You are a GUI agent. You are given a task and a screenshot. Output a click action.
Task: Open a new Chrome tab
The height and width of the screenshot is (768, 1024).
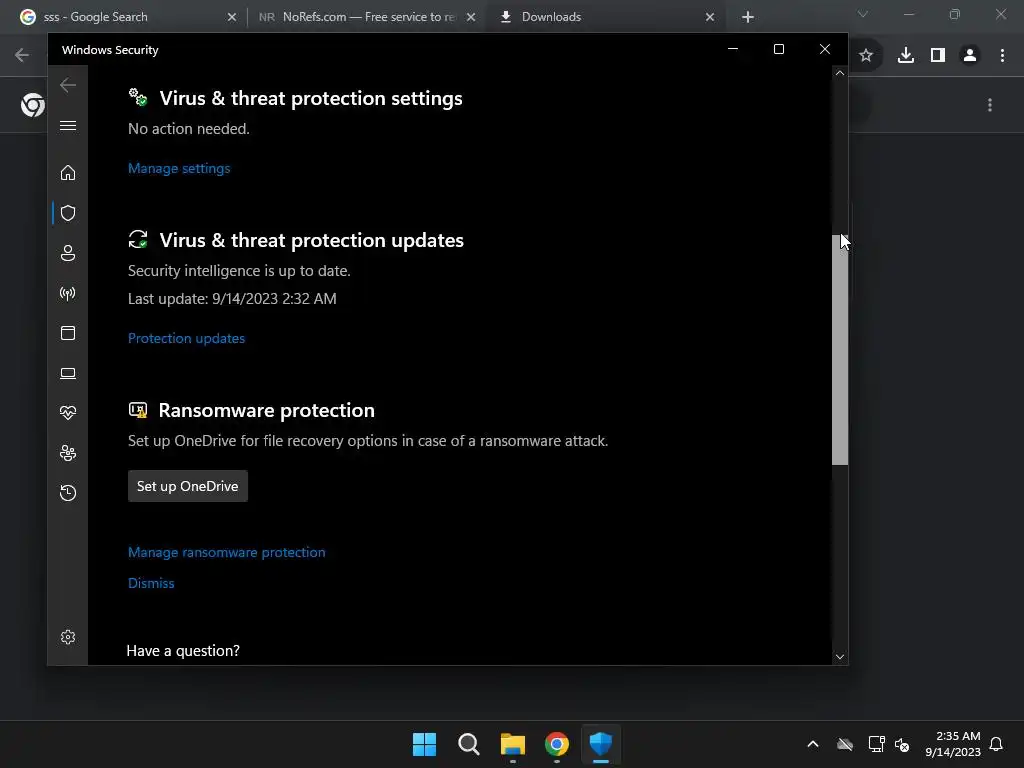[748, 17]
